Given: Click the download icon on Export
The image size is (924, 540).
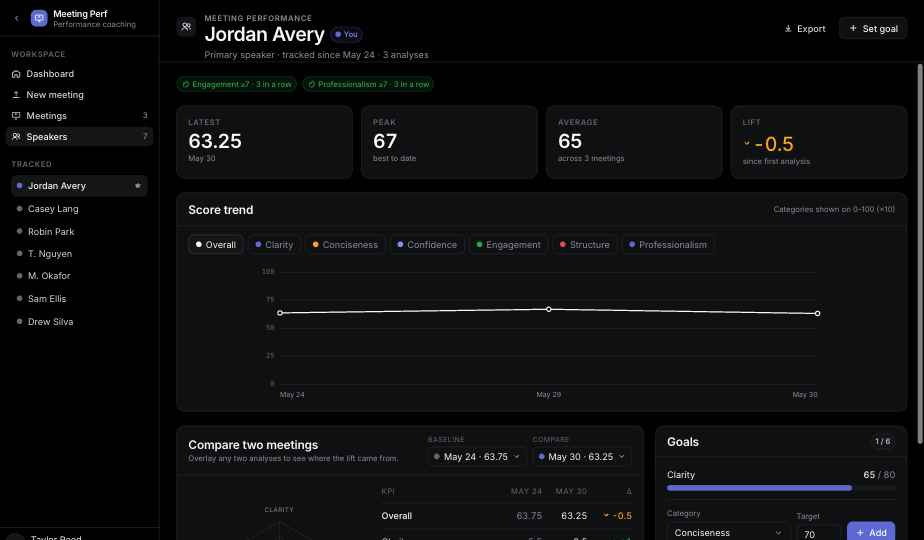Looking at the screenshot, I should click(788, 28).
